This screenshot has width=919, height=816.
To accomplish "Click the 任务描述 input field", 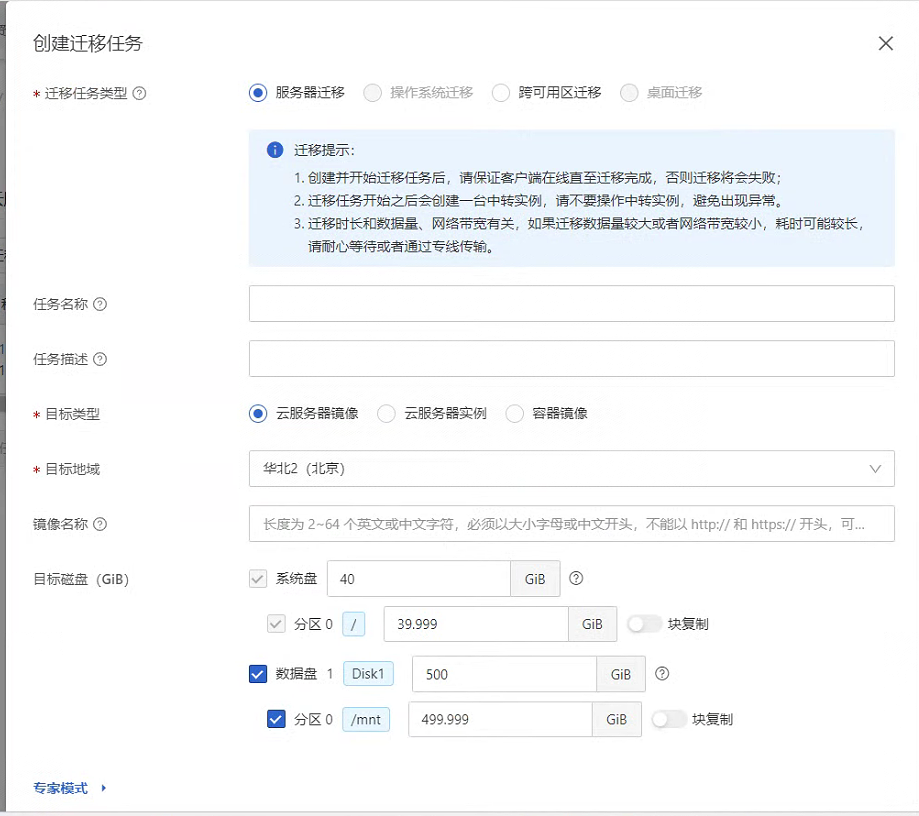I will [571, 359].
